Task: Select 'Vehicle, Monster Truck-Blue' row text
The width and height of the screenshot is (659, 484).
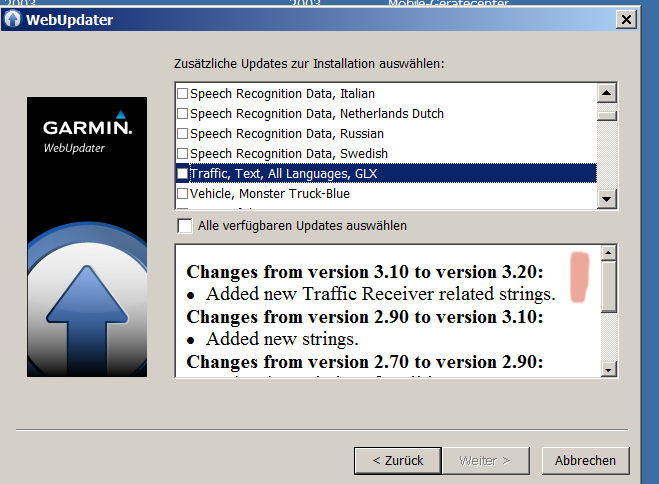Action: 270,194
